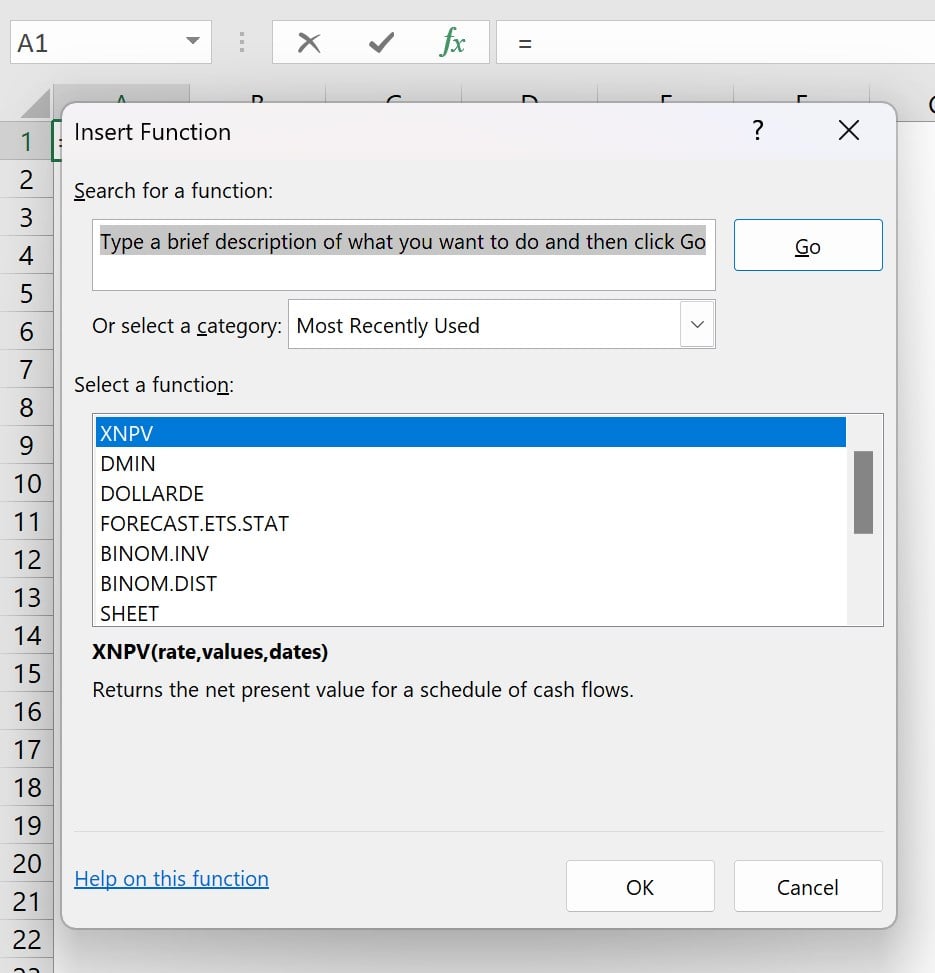
Task: Select DMIN in the function list
Action: pos(470,464)
